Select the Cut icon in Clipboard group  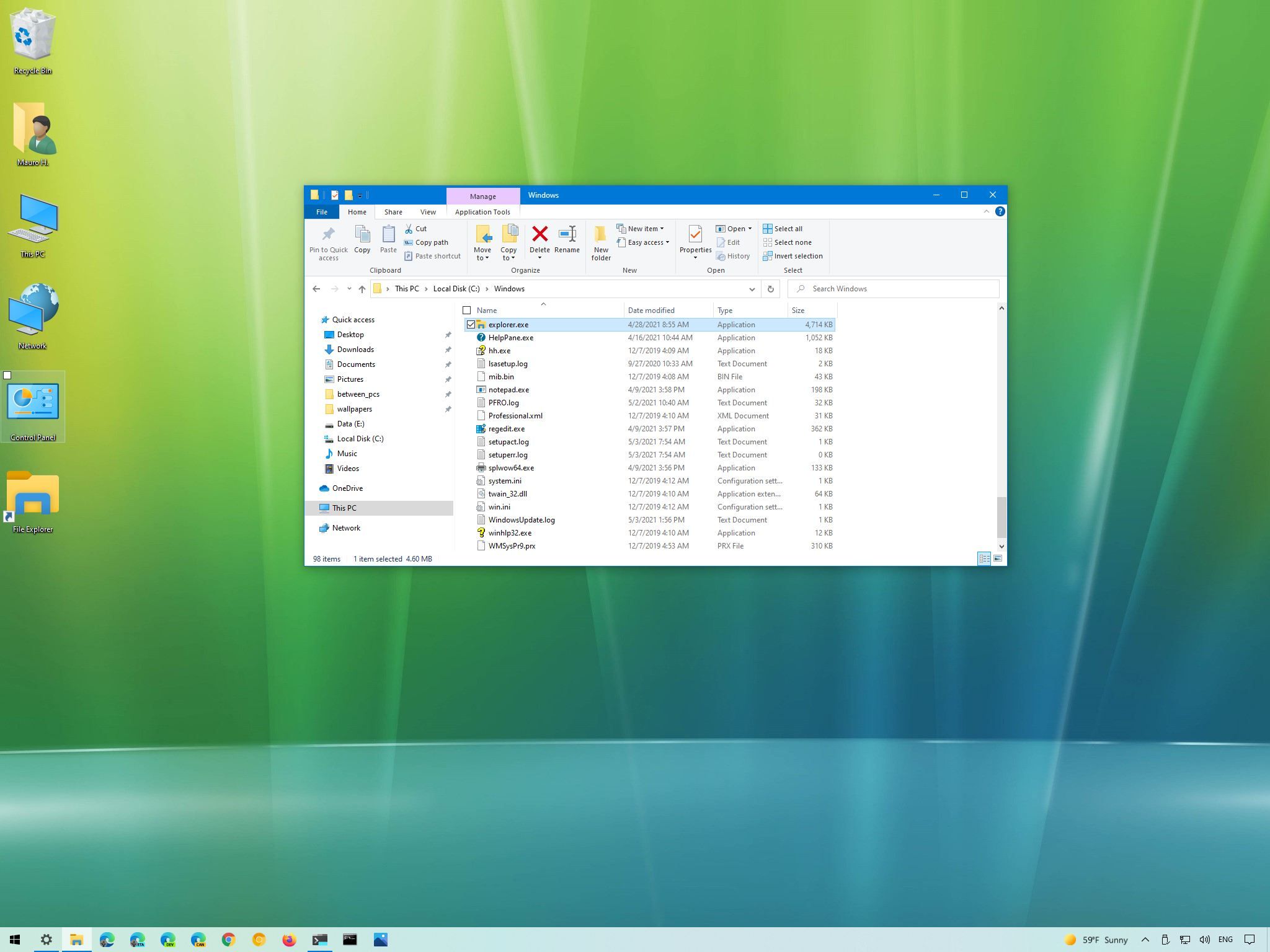pyautogui.click(x=410, y=229)
